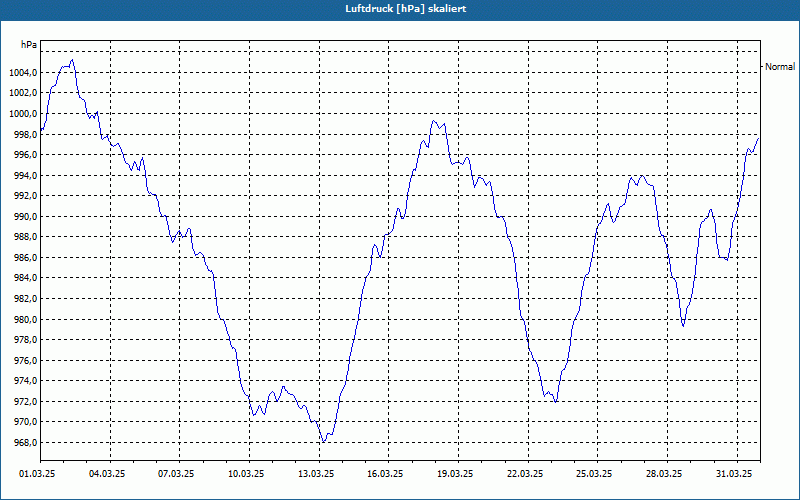Click the 'Normal' label on the right axis
800x500 pixels.
[x=780, y=66]
